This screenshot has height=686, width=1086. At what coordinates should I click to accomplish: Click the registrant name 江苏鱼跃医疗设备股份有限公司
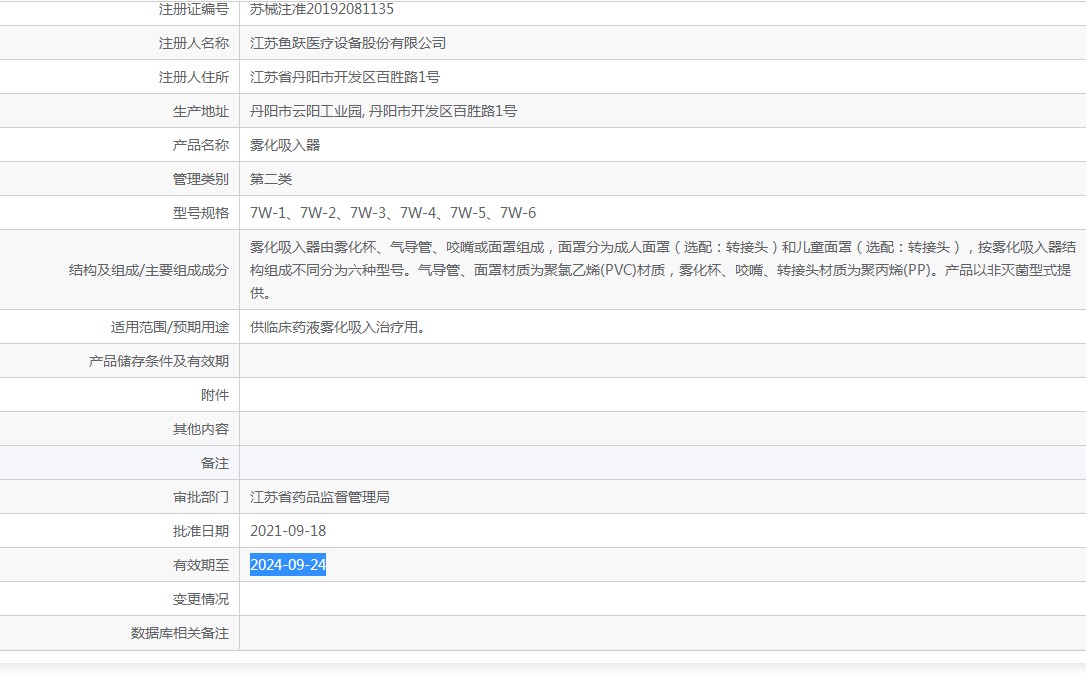(348, 43)
